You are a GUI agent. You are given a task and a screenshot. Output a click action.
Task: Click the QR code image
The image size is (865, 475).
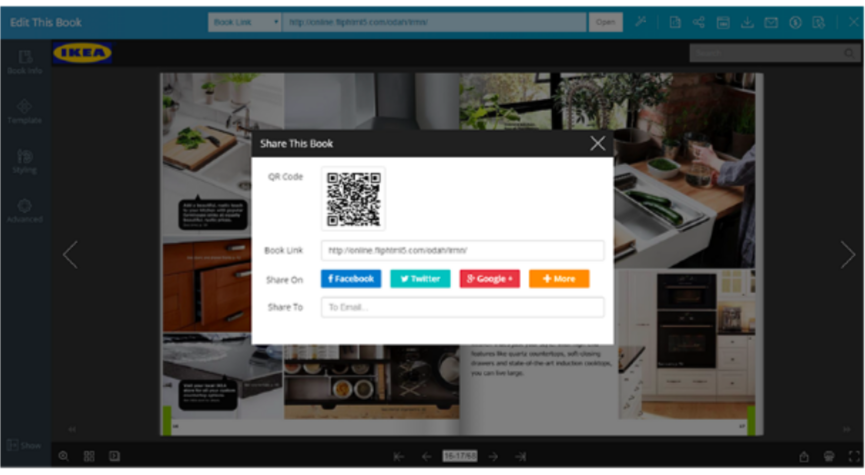(x=354, y=199)
